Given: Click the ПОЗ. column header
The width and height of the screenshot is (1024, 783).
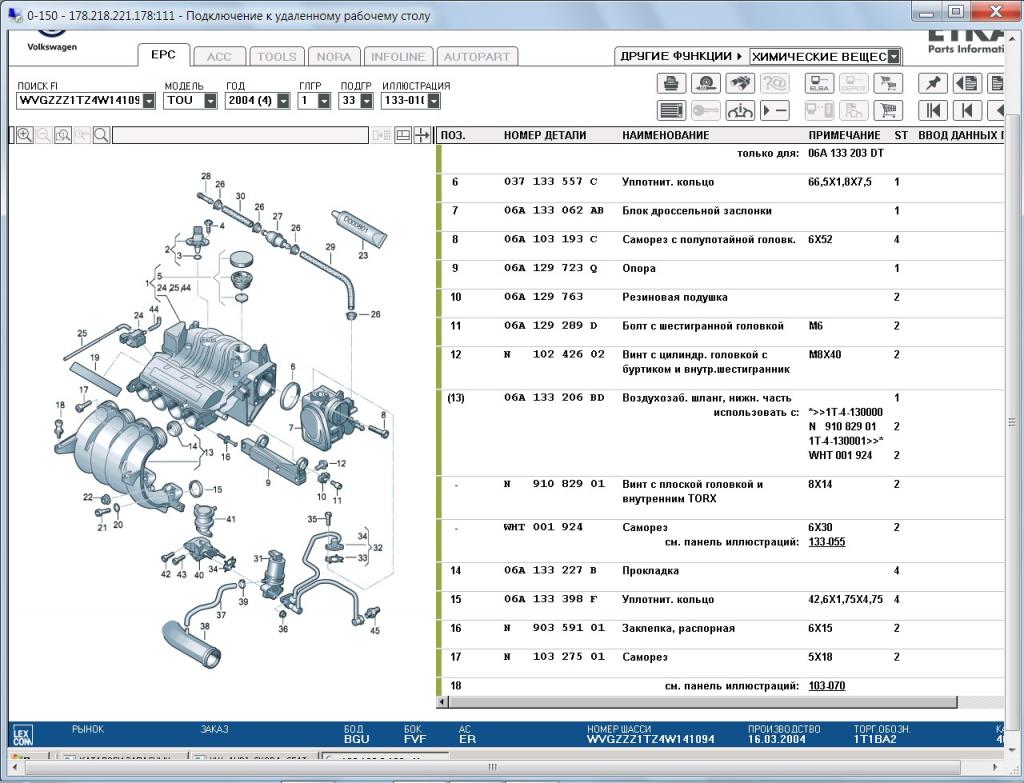Looking at the screenshot, I should tap(453, 135).
